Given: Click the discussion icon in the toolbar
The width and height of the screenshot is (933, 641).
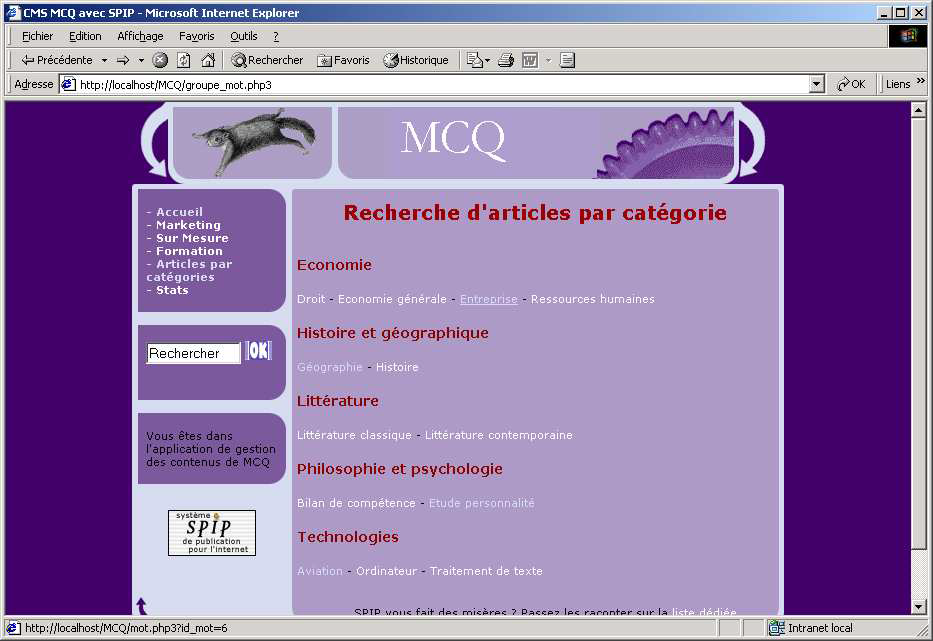Looking at the screenshot, I should coord(567,60).
